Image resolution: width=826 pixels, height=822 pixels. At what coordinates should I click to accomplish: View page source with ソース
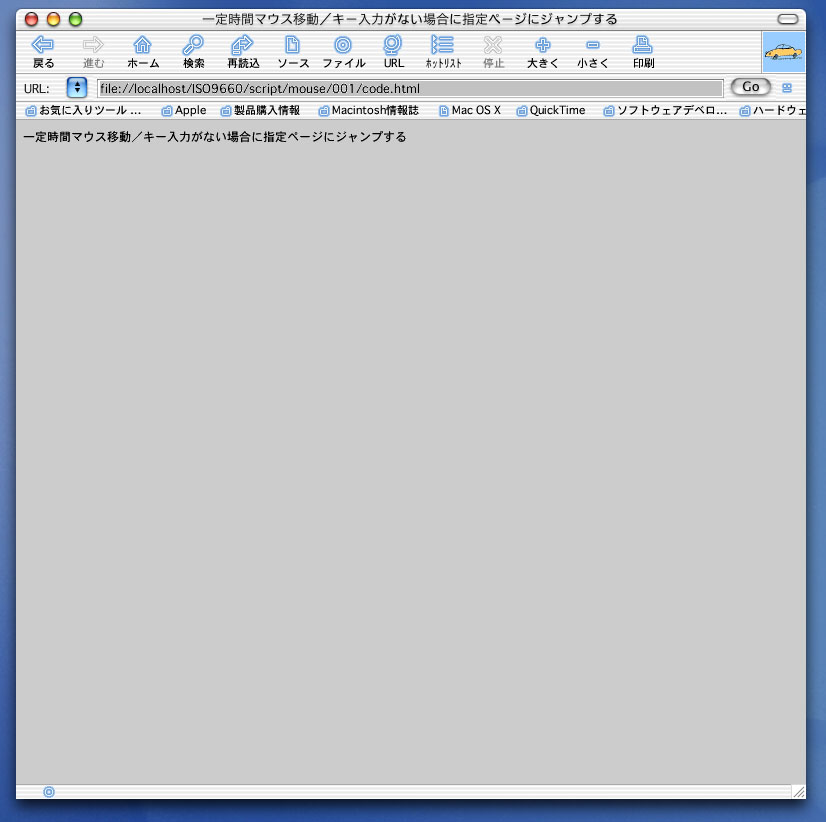click(293, 52)
